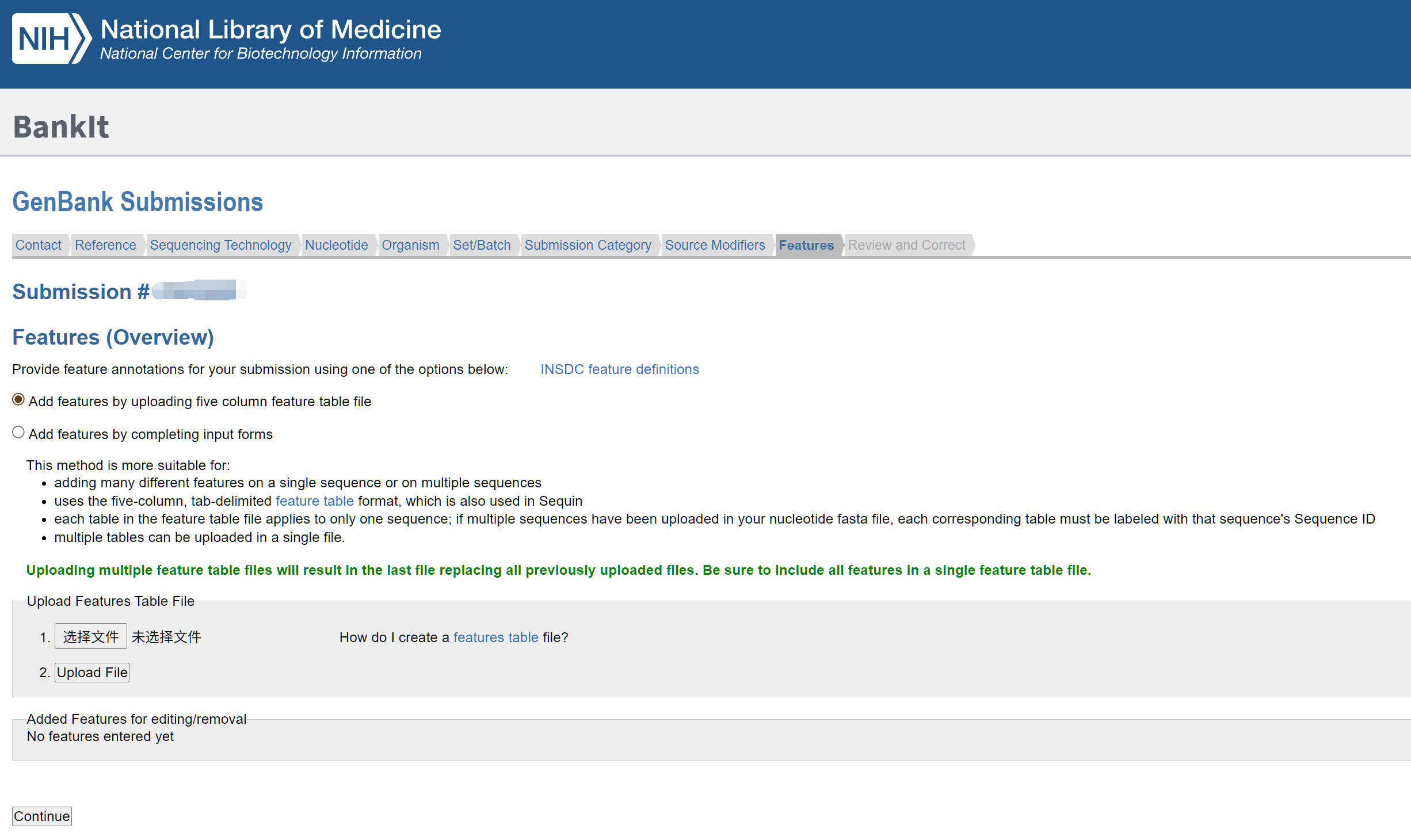Switch to Sequencing Technology tab

pos(220,245)
